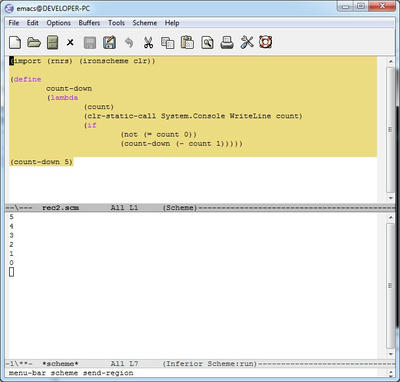Open the directory browser (Dired) icon
This screenshot has height=382, width=400.
pyautogui.click(x=53, y=42)
